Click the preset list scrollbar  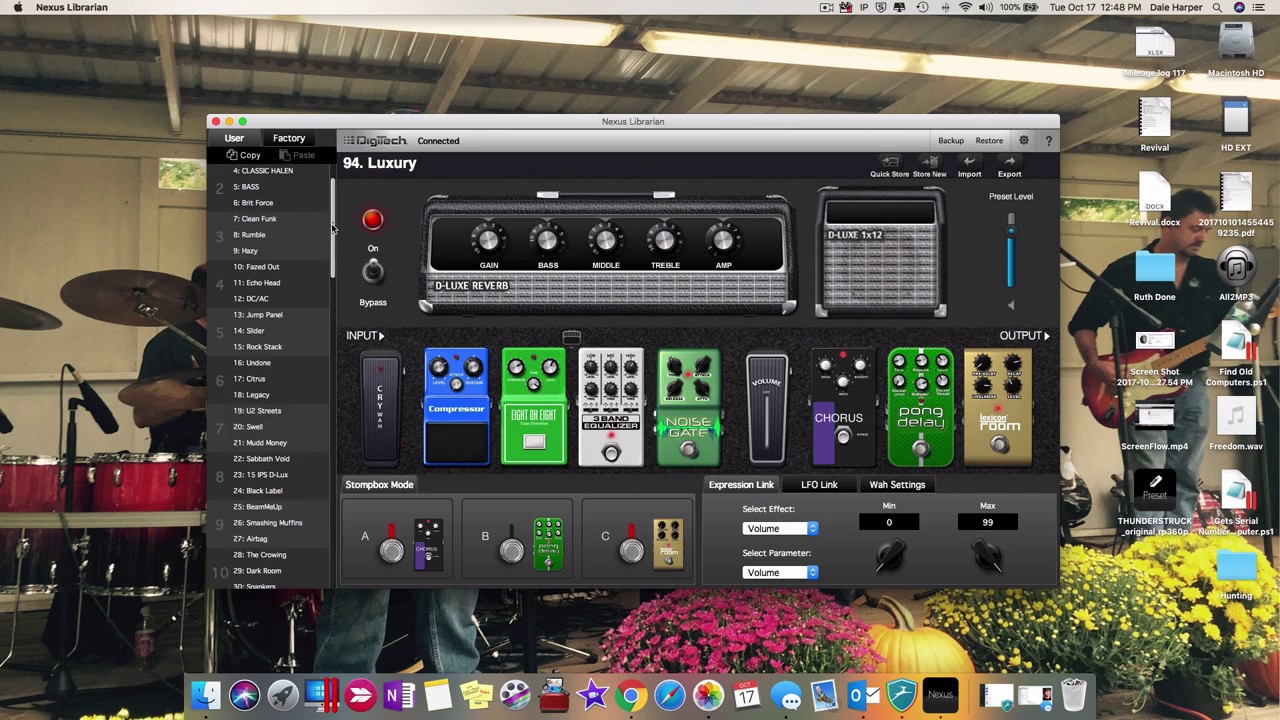333,228
